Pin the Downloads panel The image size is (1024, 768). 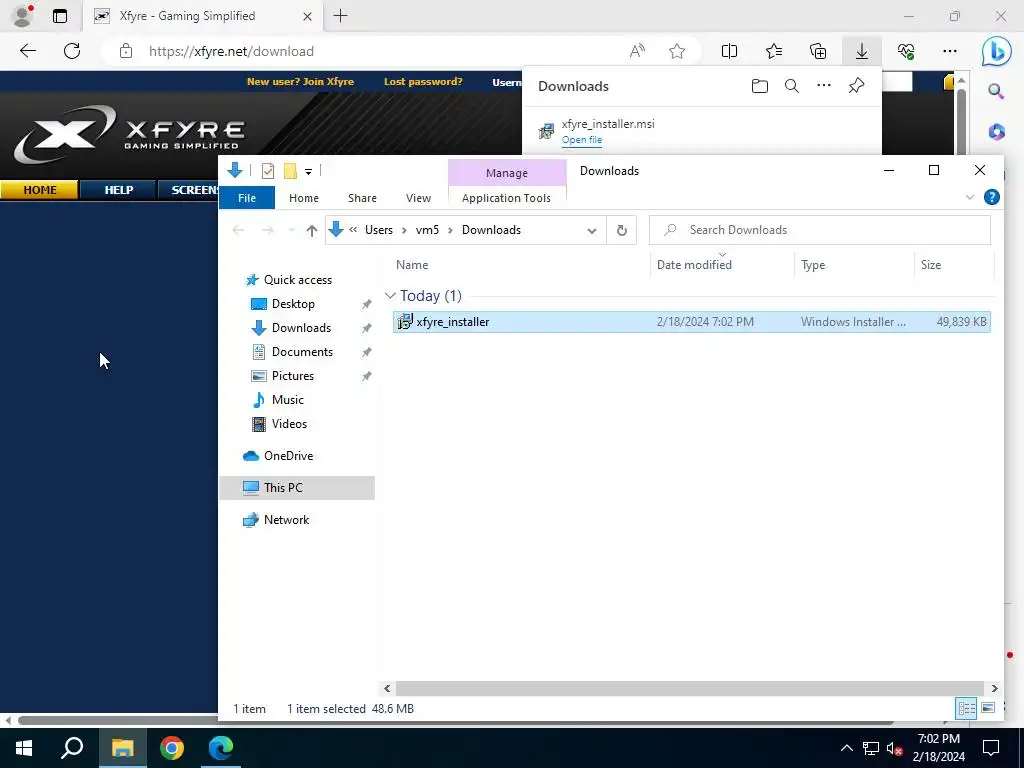[856, 86]
